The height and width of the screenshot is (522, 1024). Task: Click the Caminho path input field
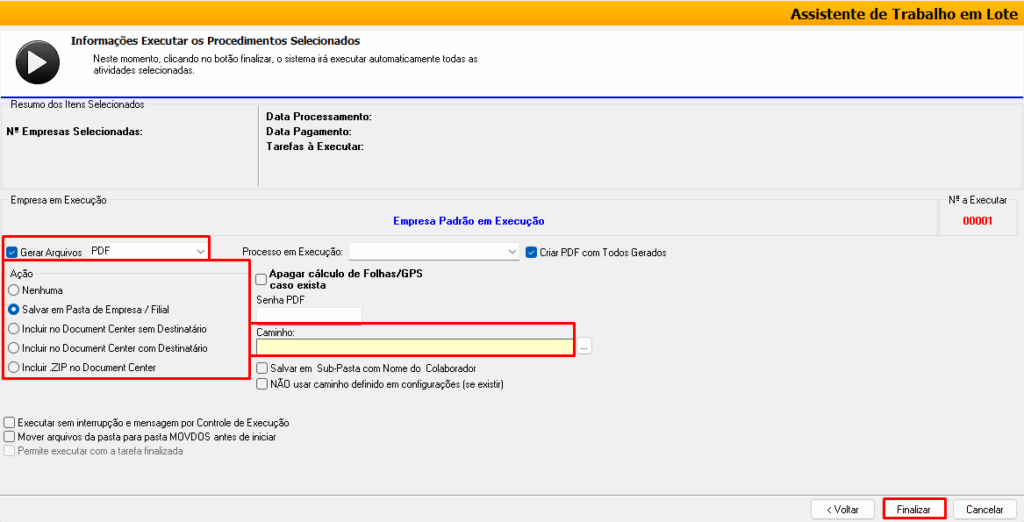tap(415, 347)
